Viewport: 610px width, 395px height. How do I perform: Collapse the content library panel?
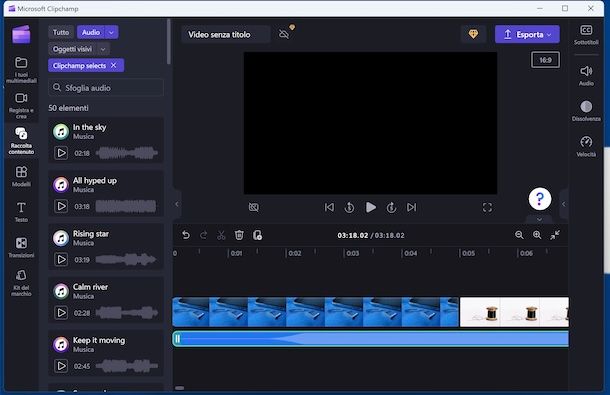point(177,204)
